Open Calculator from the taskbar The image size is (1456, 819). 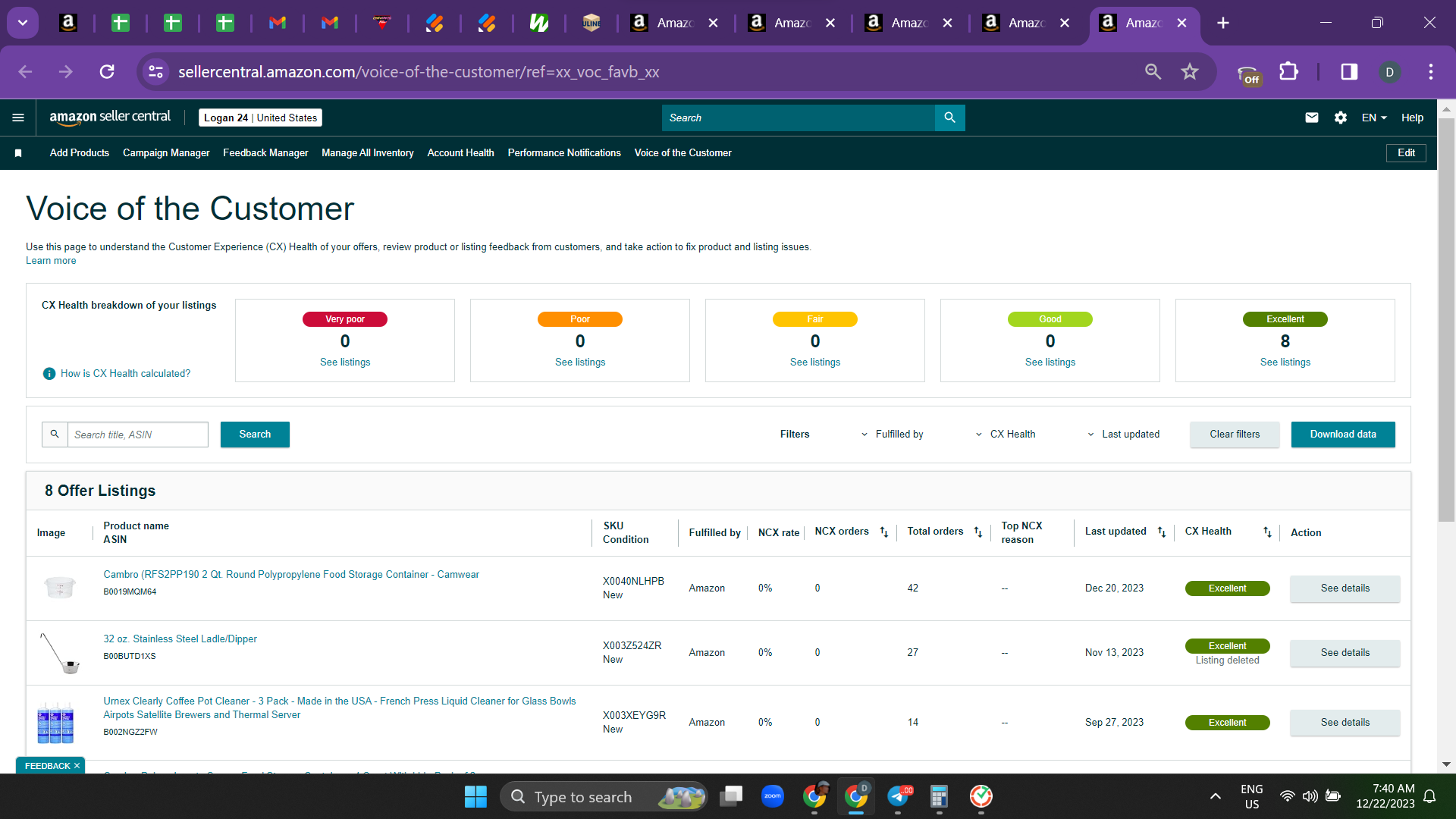point(939,796)
